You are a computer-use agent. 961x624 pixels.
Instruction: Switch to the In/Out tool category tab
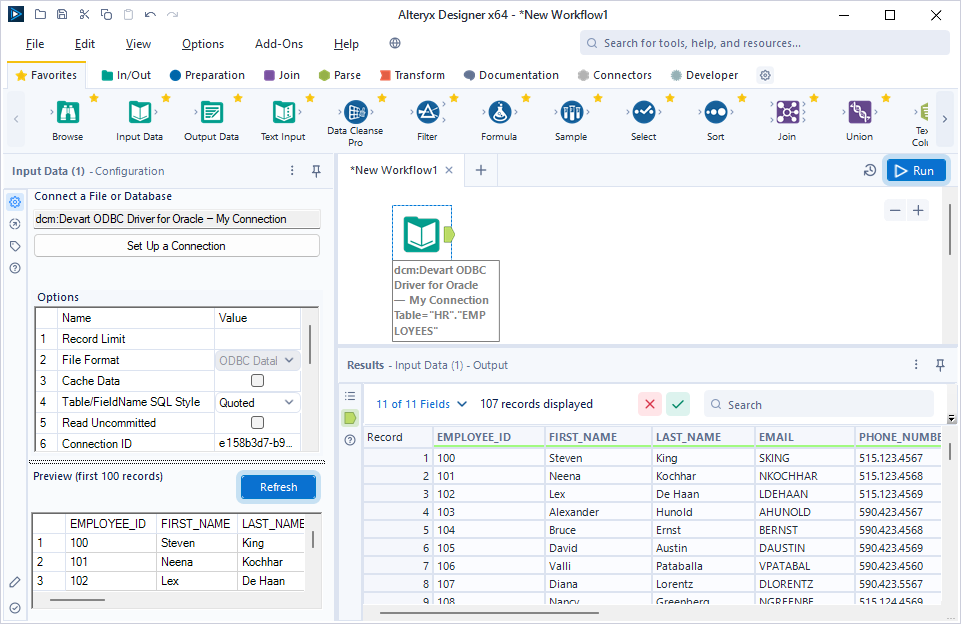(x=126, y=74)
